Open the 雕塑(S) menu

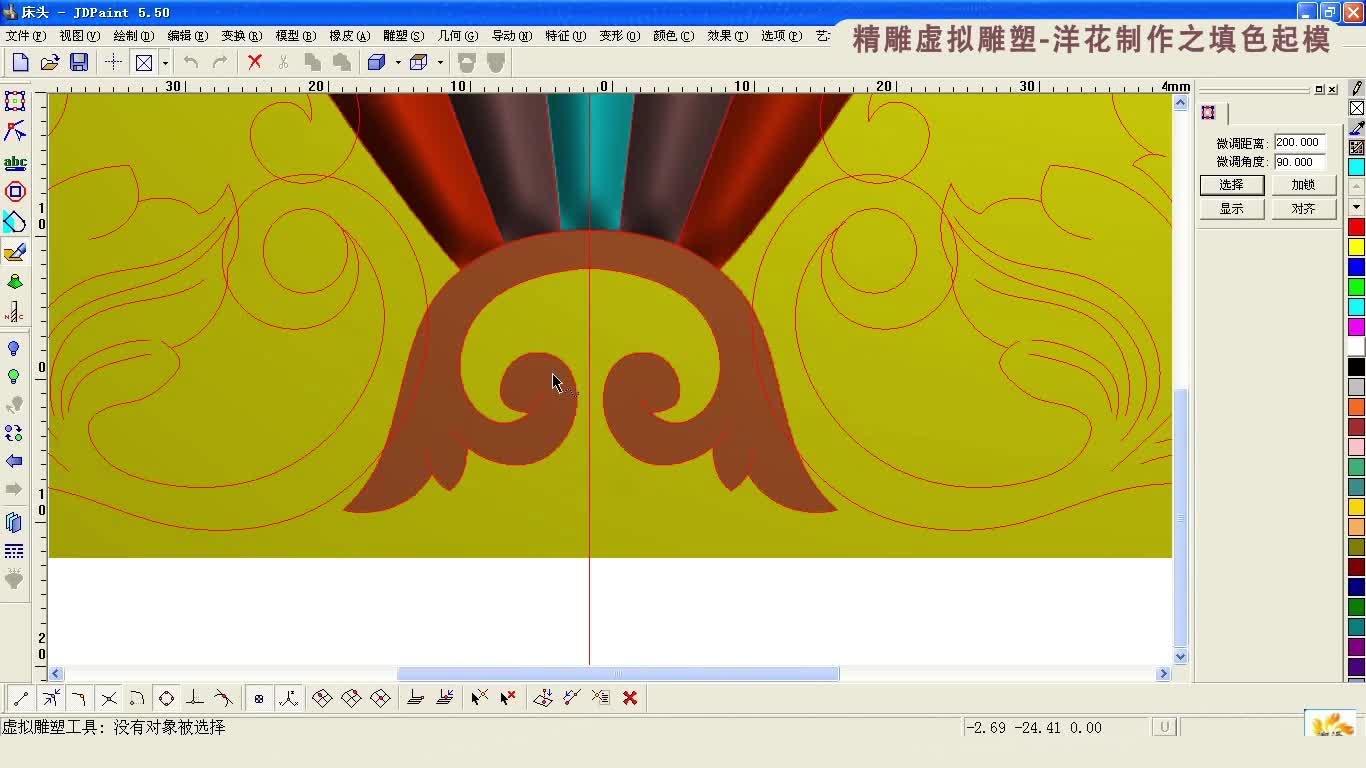coord(403,35)
